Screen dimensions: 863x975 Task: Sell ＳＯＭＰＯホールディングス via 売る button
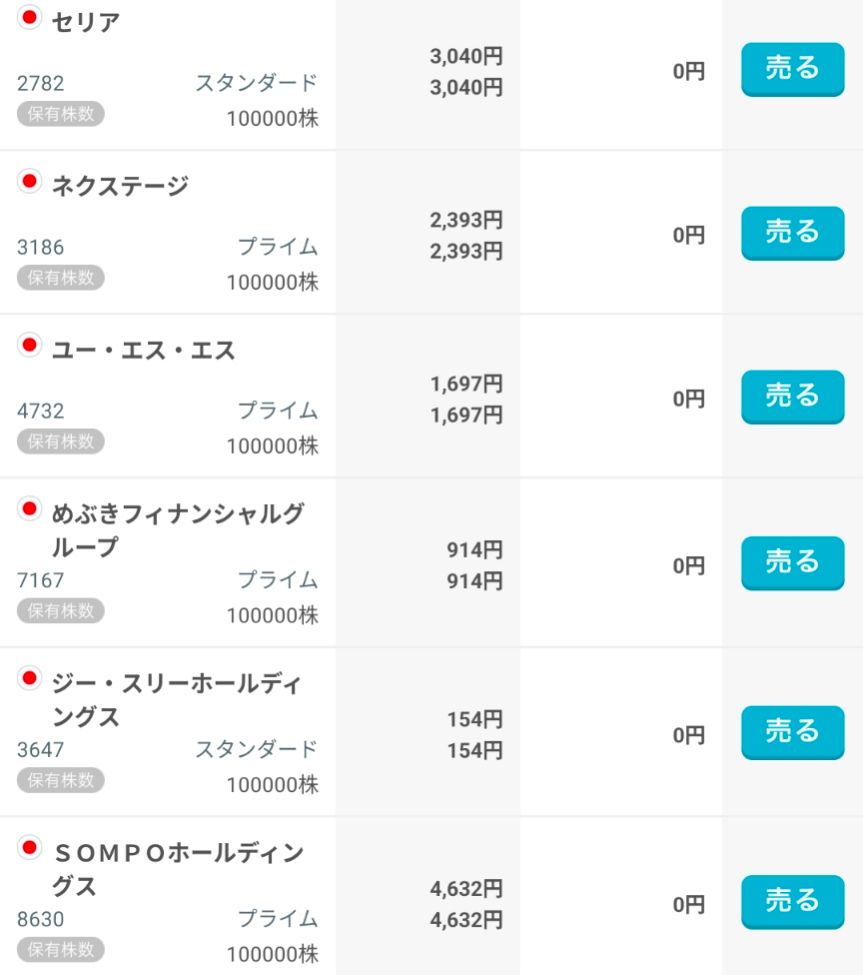(x=792, y=901)
